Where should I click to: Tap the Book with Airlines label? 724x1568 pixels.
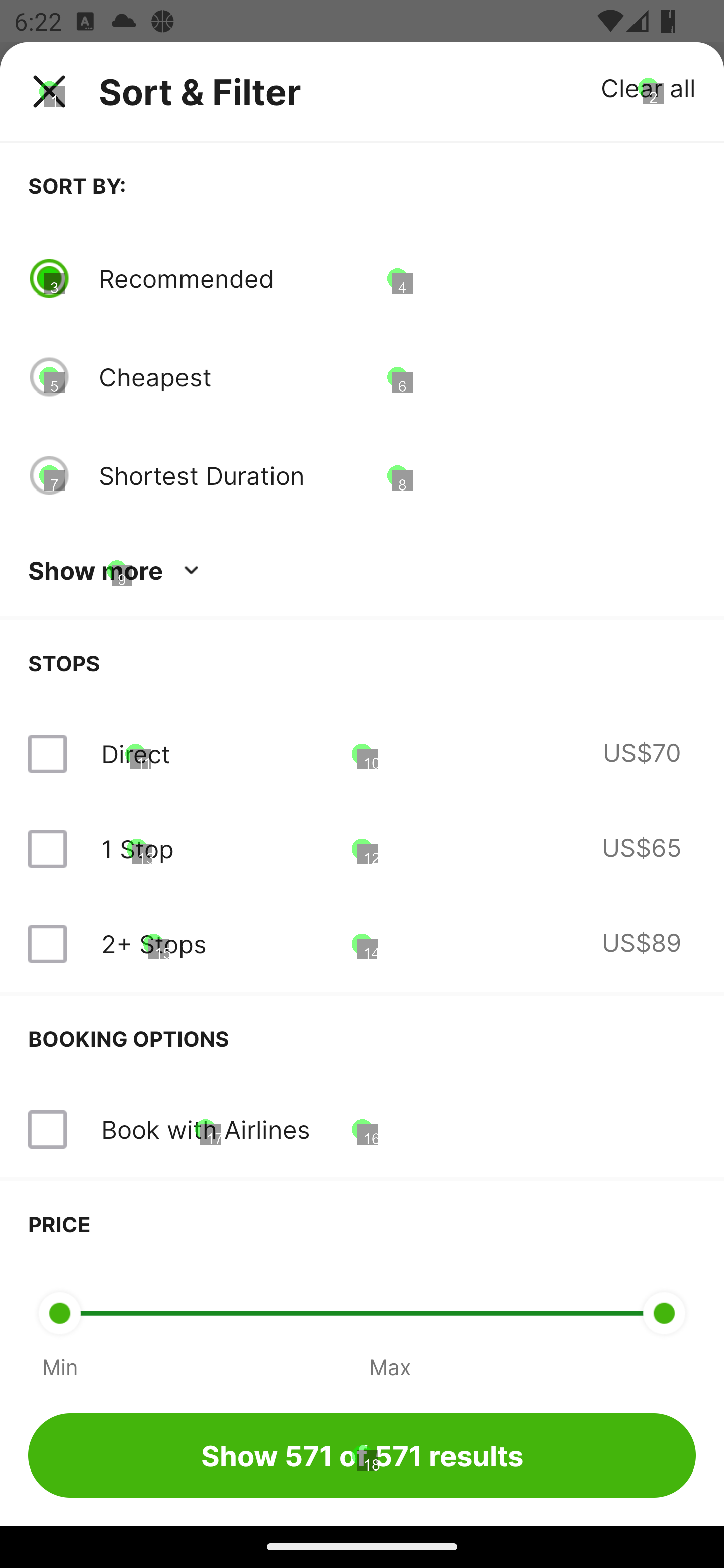pyautogui.click(x=205, y=1130)
